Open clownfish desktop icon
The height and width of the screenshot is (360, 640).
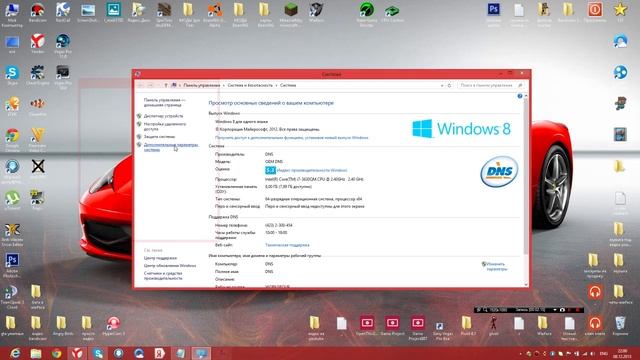(x=38, y=107)
